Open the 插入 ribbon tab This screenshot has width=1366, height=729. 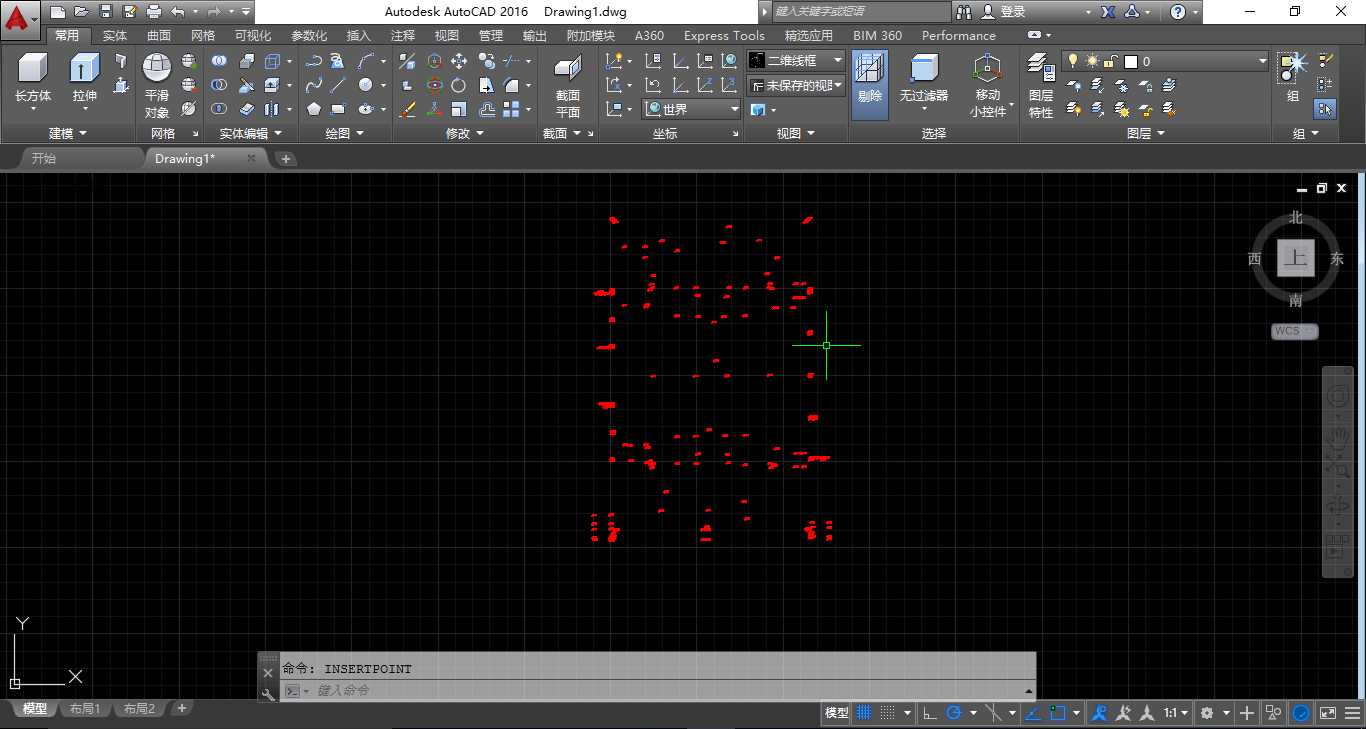358,35
